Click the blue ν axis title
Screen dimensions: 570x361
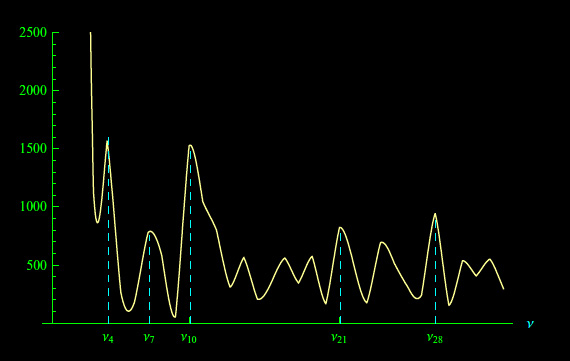pyautogui.click(x=530, y=323)
